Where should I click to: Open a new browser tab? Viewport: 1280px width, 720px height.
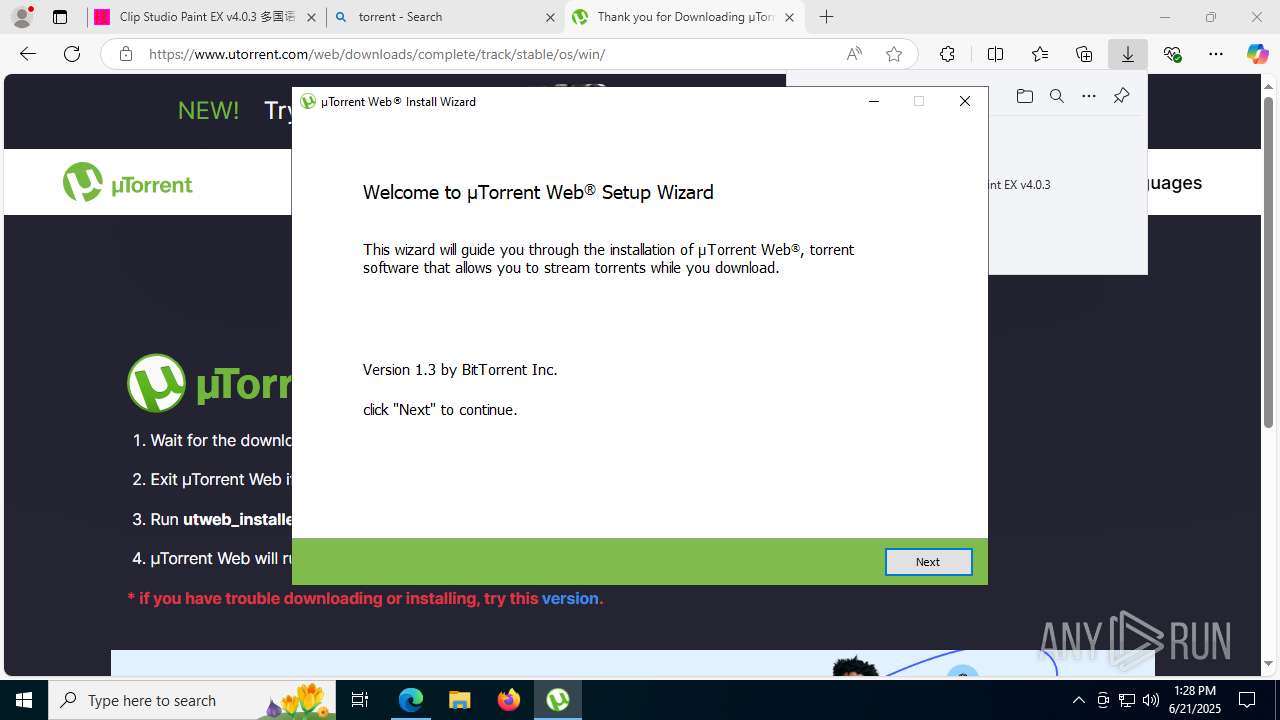click(826, 17)
